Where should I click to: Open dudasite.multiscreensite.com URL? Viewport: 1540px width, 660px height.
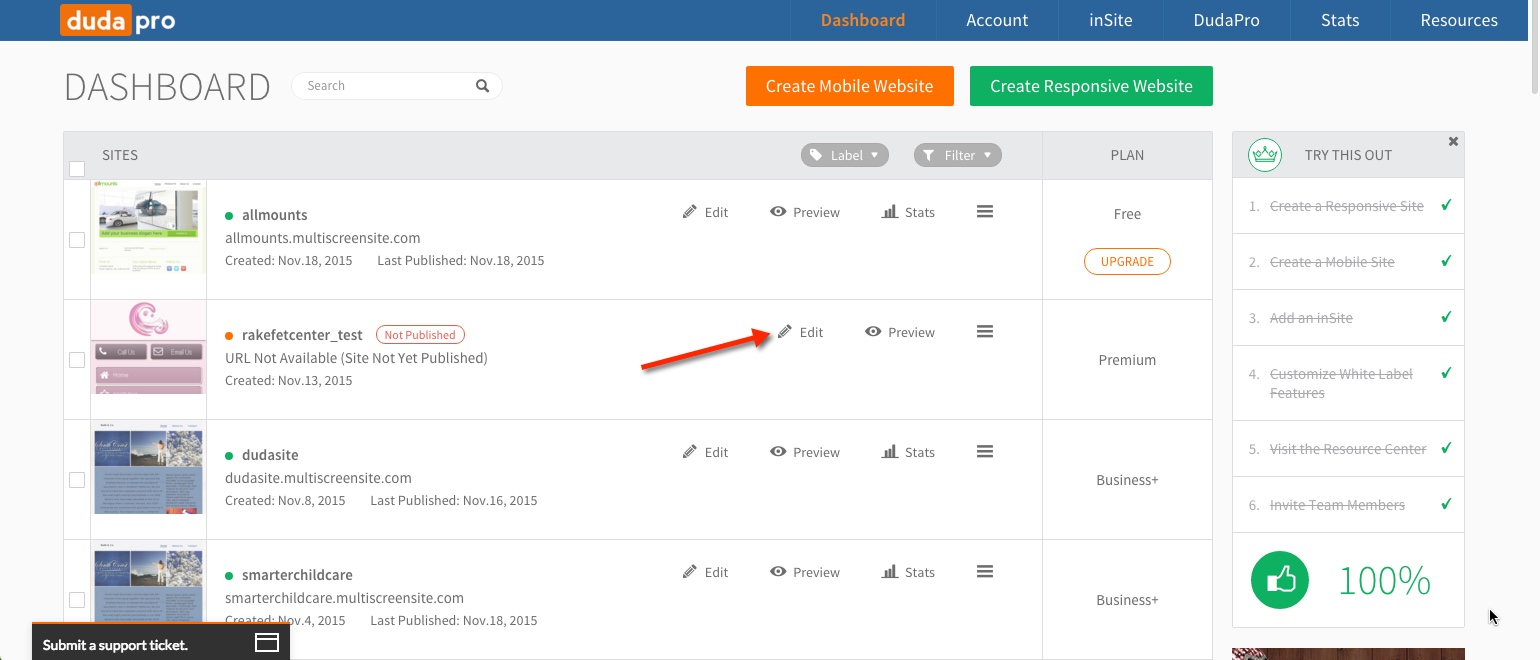(318, 478)
